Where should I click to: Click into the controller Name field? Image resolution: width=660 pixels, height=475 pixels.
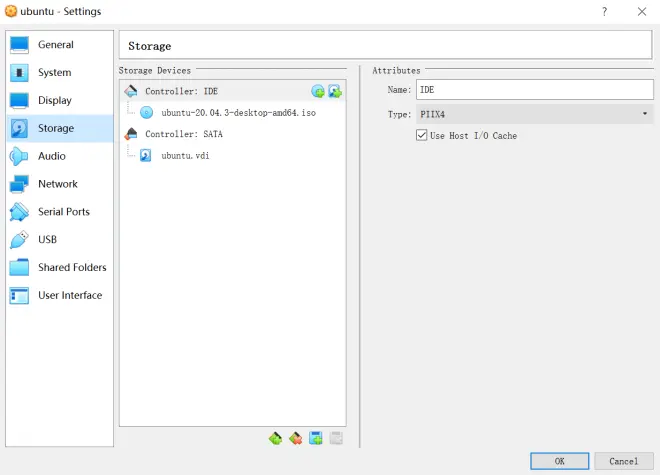(535, 90)
